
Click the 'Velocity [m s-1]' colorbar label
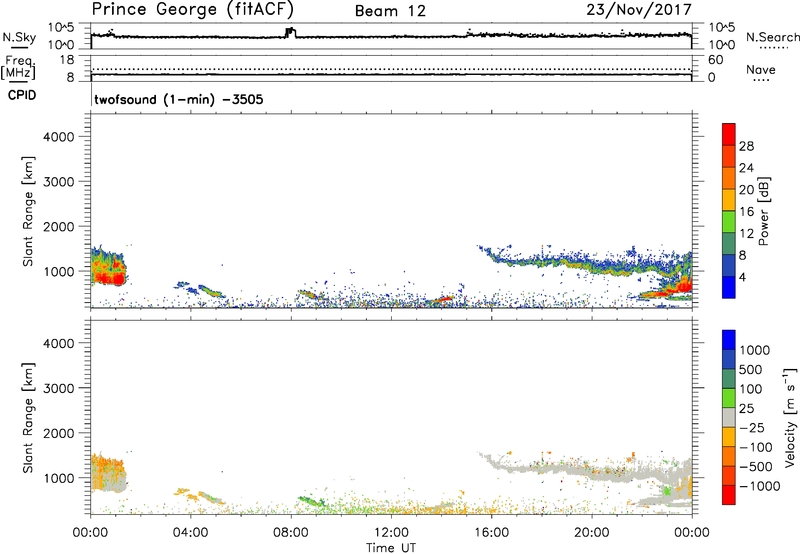click(x=790, y=417)
